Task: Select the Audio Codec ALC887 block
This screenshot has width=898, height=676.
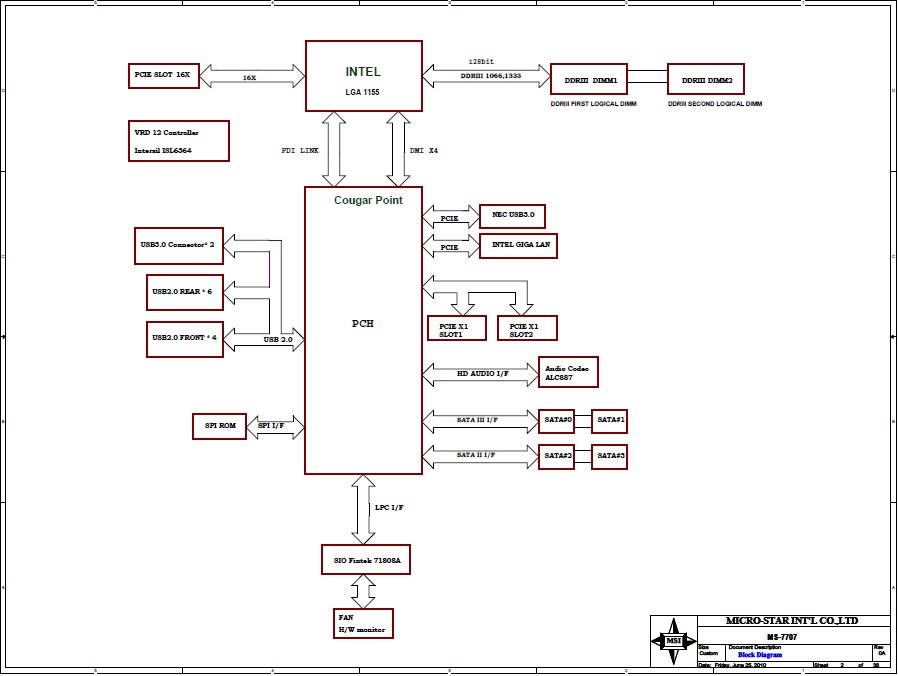Action: (x=568, y=372)
